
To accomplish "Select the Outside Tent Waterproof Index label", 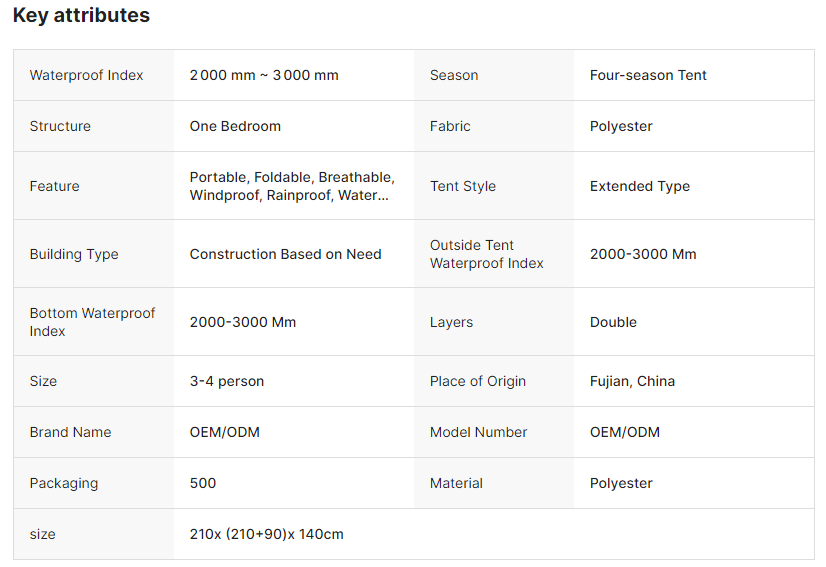I will pos(487,254).
